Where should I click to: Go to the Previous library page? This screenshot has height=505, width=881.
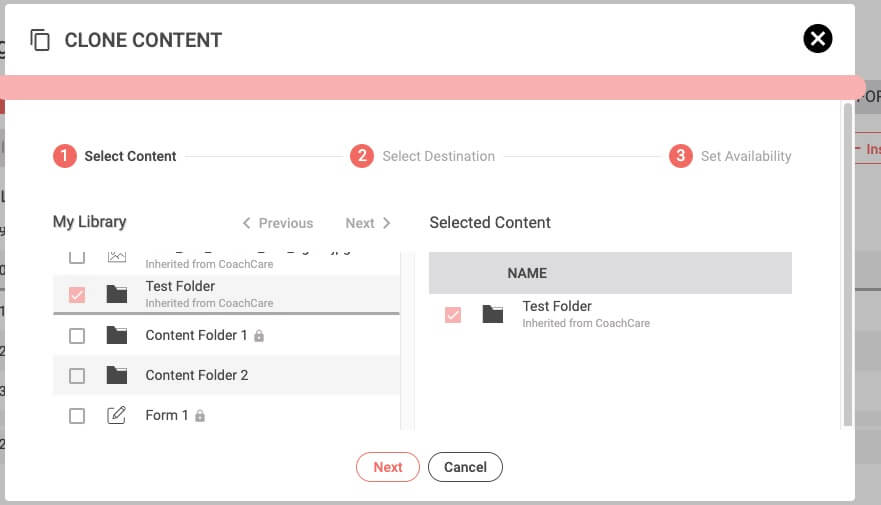click(278, 223)
